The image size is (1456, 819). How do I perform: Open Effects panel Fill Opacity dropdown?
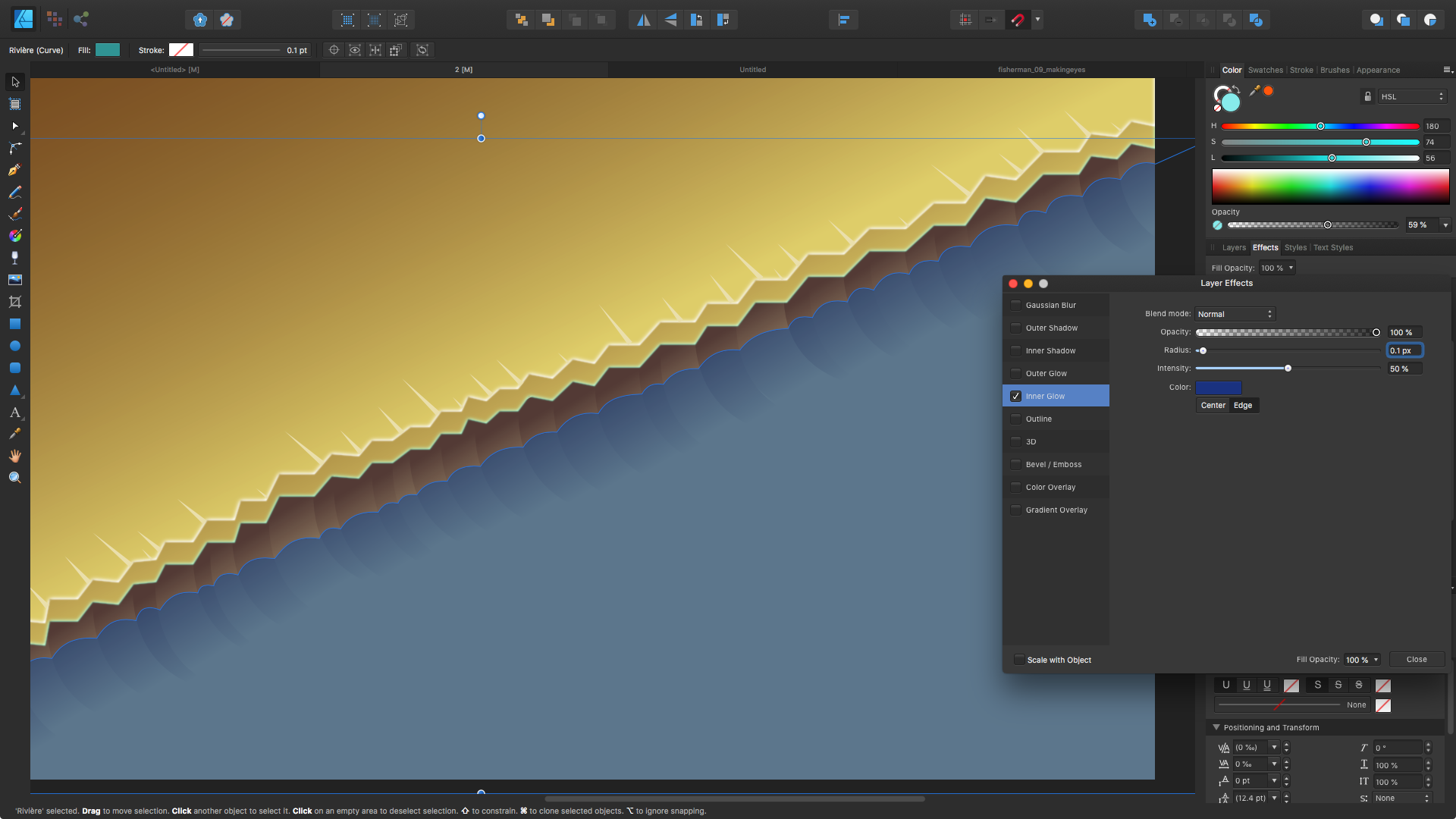(1277, 268)
